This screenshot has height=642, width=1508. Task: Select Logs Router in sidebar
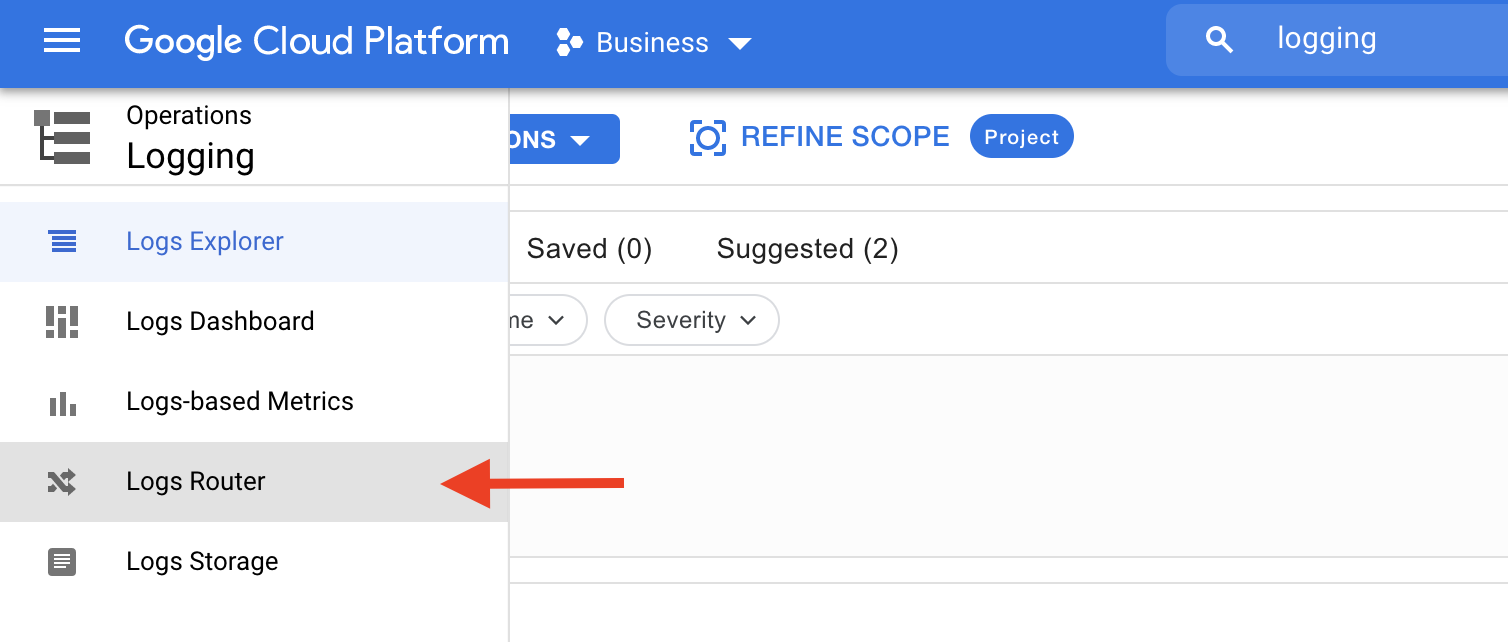pyautogui.click(x=196, y=482)
